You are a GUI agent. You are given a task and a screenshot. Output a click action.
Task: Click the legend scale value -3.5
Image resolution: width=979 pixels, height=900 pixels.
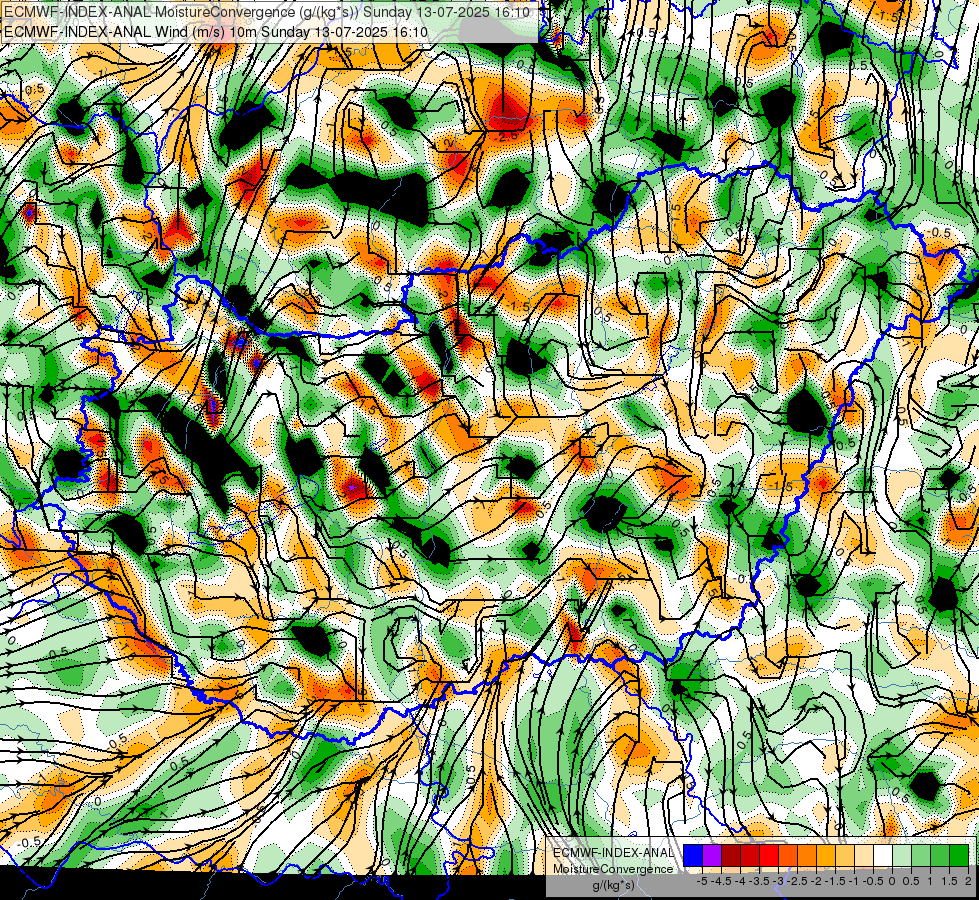(759, 881)
